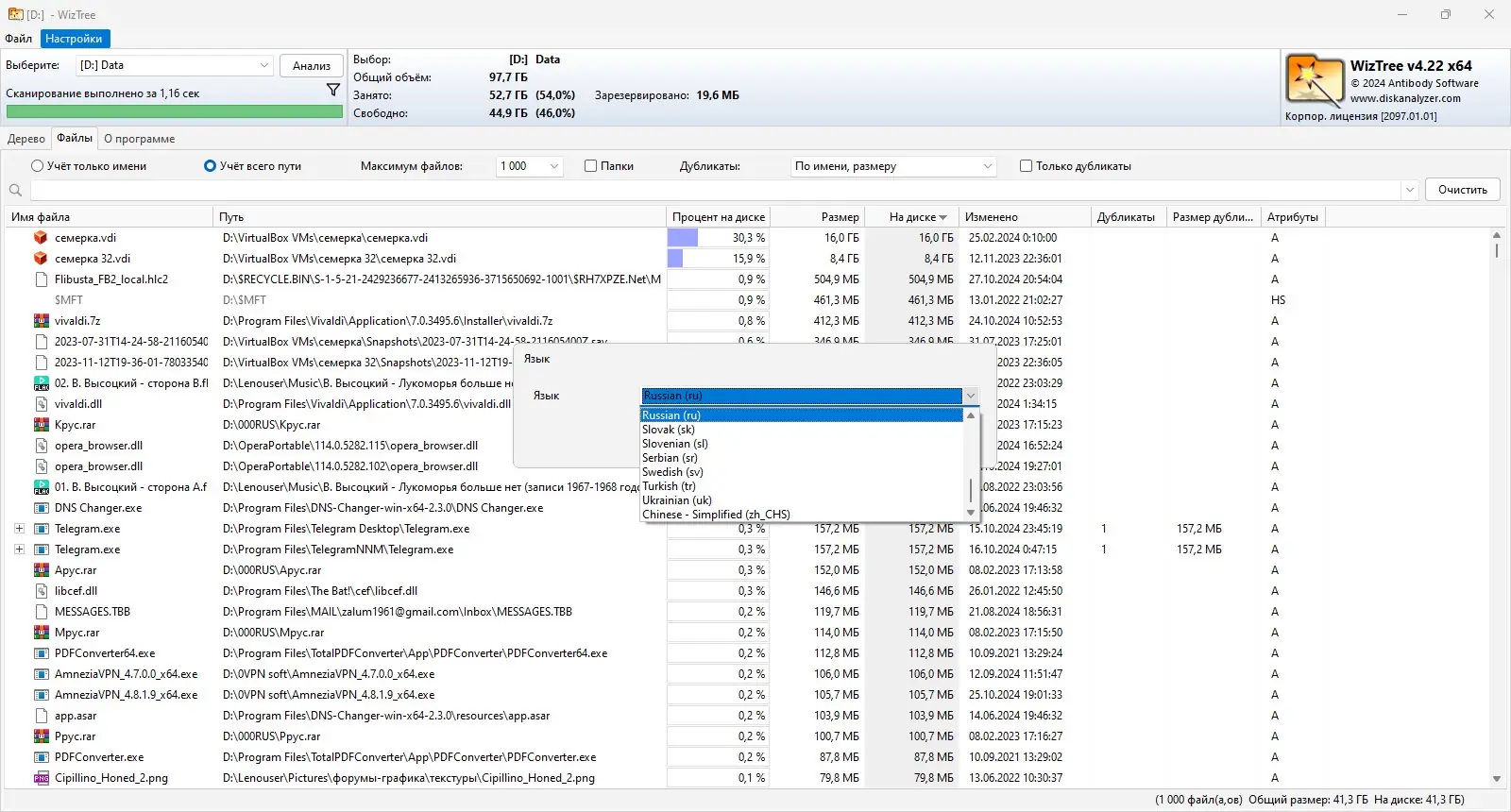Click the DNS Changer.exe icon
The height and width of the screenshot is (812, 1511).
(41, 508)
